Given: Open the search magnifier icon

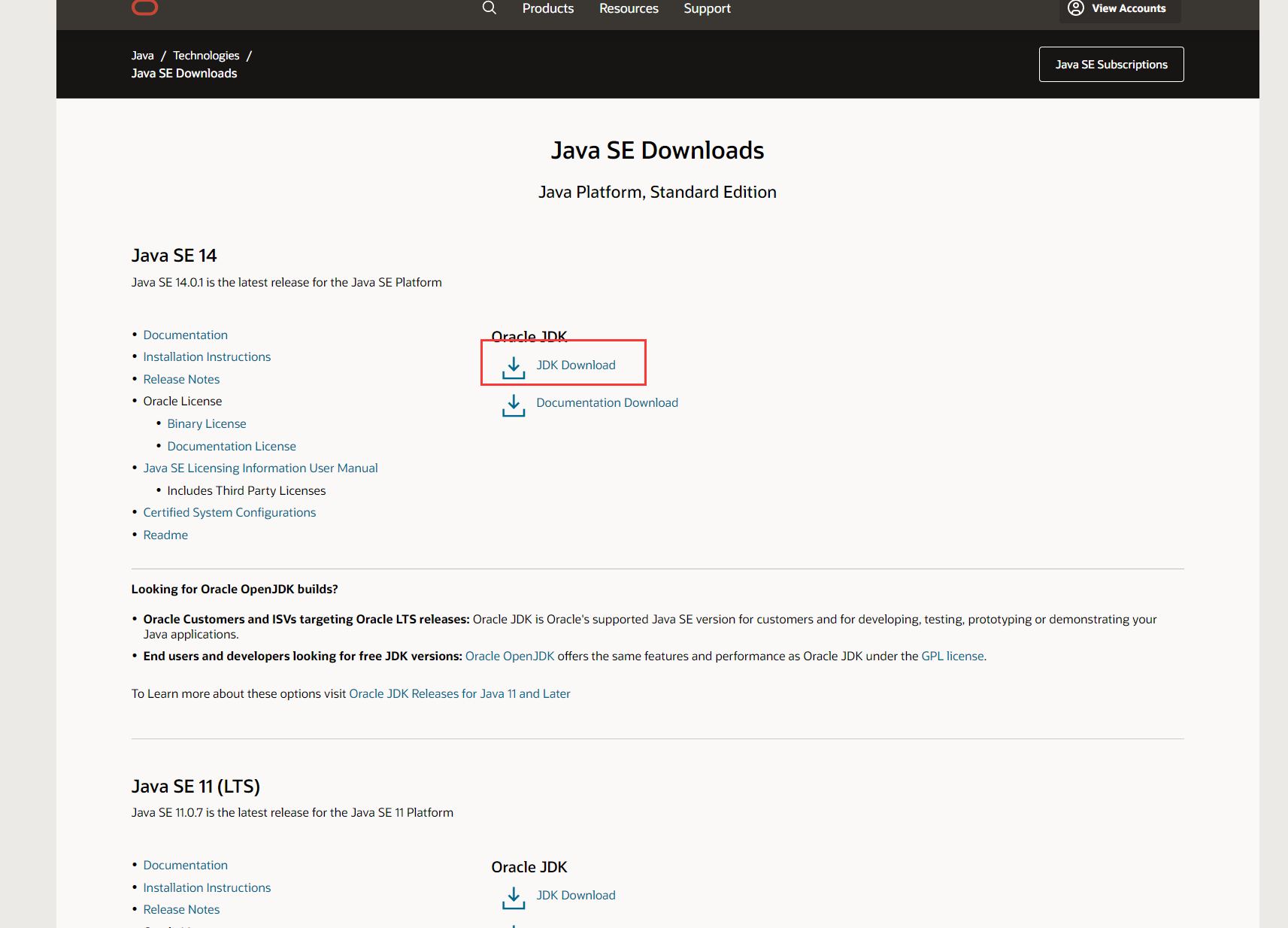Looking at the screenshot, I should pos(489,8).
